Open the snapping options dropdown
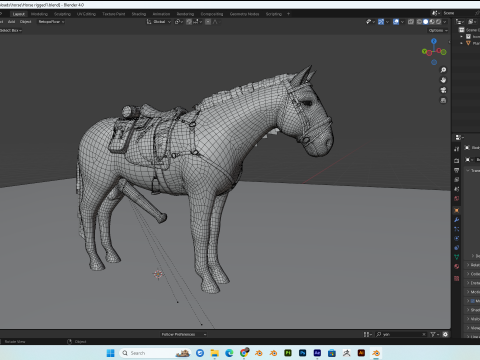The width and height of the screenshot is (480, 360). click(197, 22)
